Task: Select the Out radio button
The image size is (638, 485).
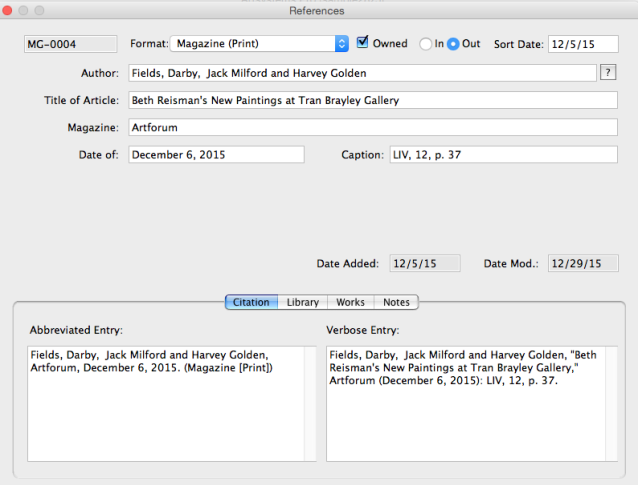Action: [x=453, y=44]
